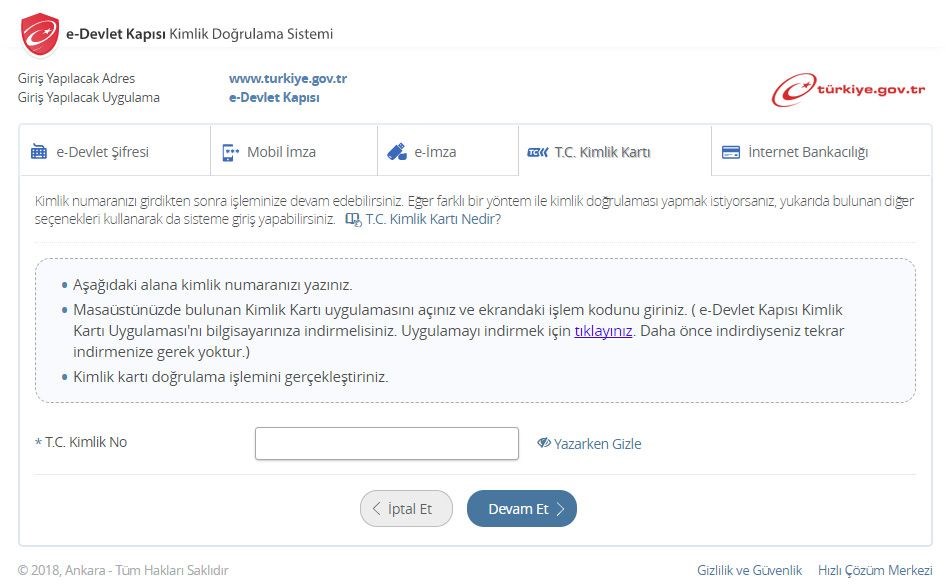Image resolution: width=946 pixels, height=586 pixels.
Task: Click the e-Devlet Şifresi keypad icon
Action: (x=39, y=152)
